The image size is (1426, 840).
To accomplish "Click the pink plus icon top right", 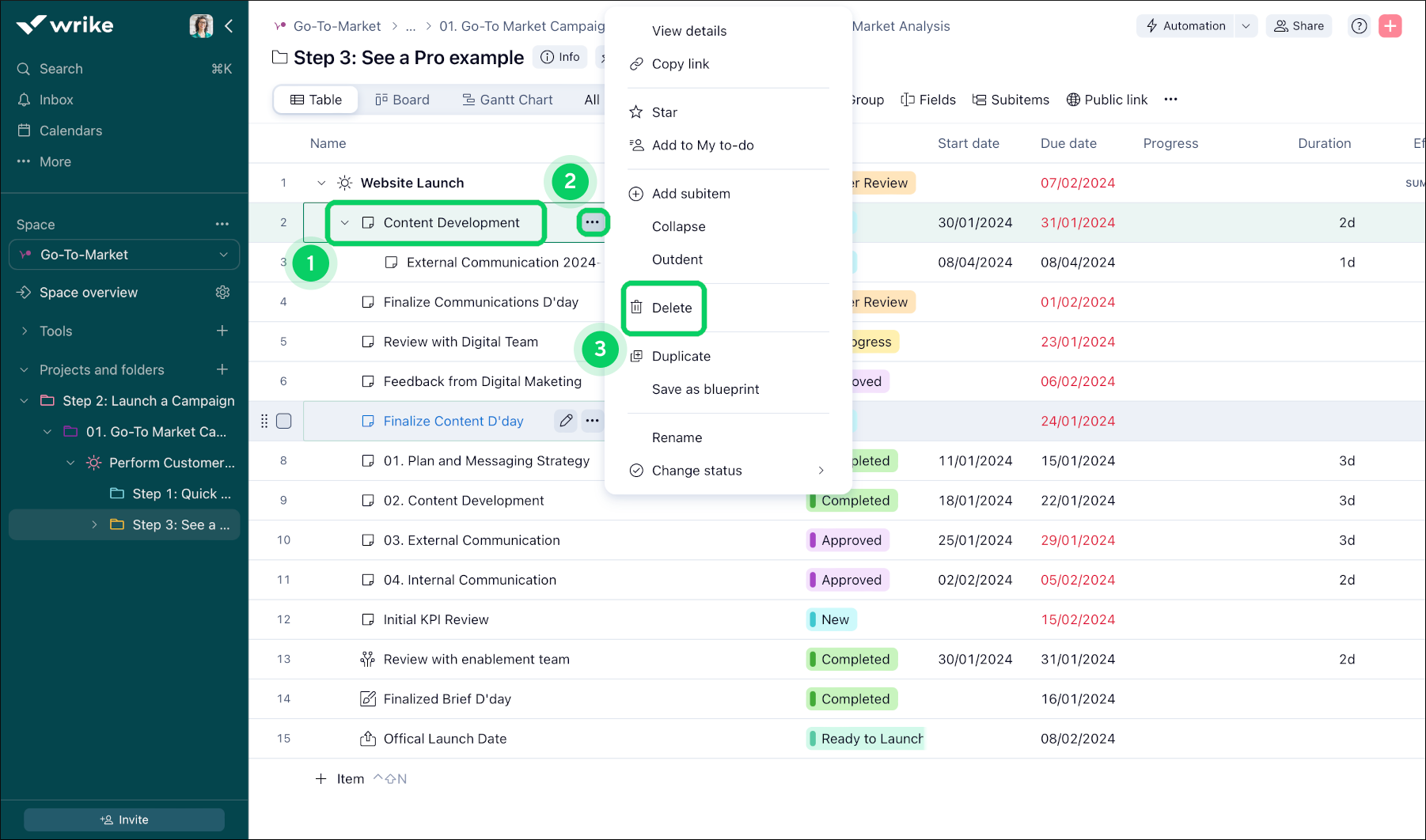I will tap(1390, 25).
